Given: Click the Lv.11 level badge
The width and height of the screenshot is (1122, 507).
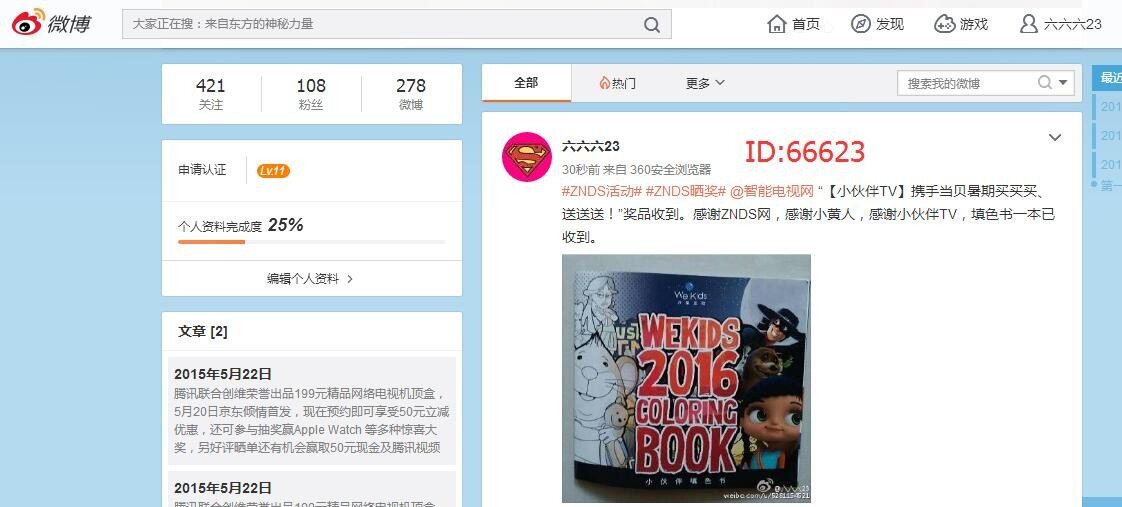Looking at the screenshot, I should point(273,171).
